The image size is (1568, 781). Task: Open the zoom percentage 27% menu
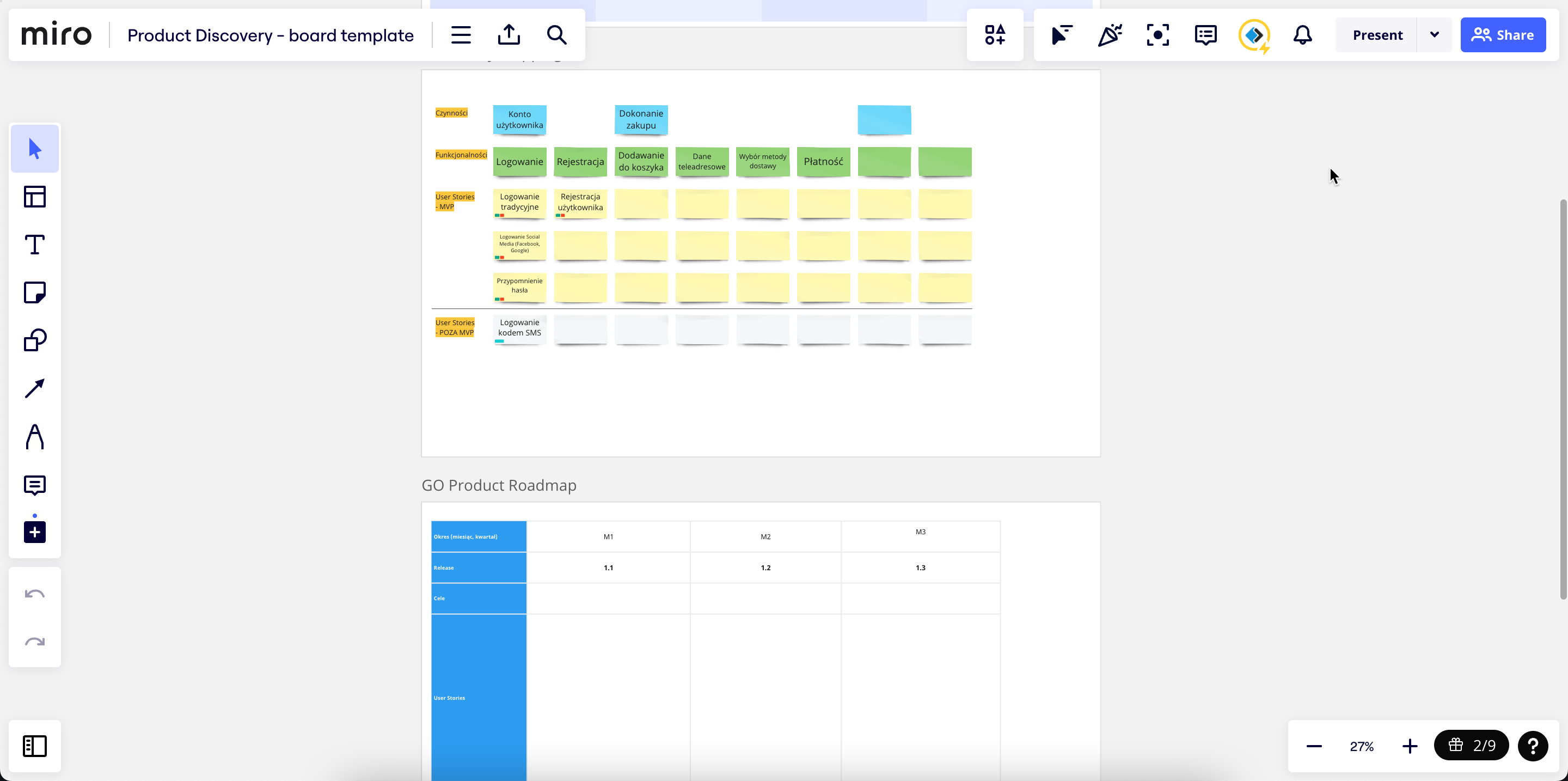(1362, 746)
